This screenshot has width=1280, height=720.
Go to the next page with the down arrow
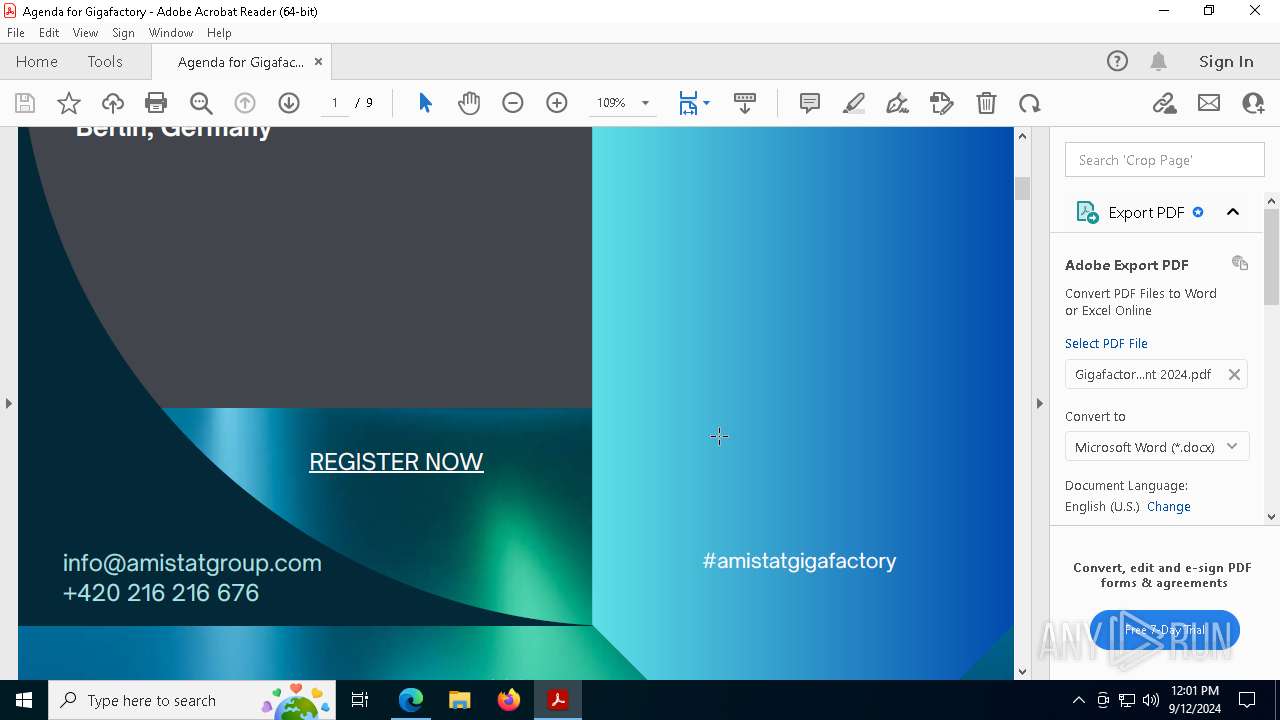(289, 103)
